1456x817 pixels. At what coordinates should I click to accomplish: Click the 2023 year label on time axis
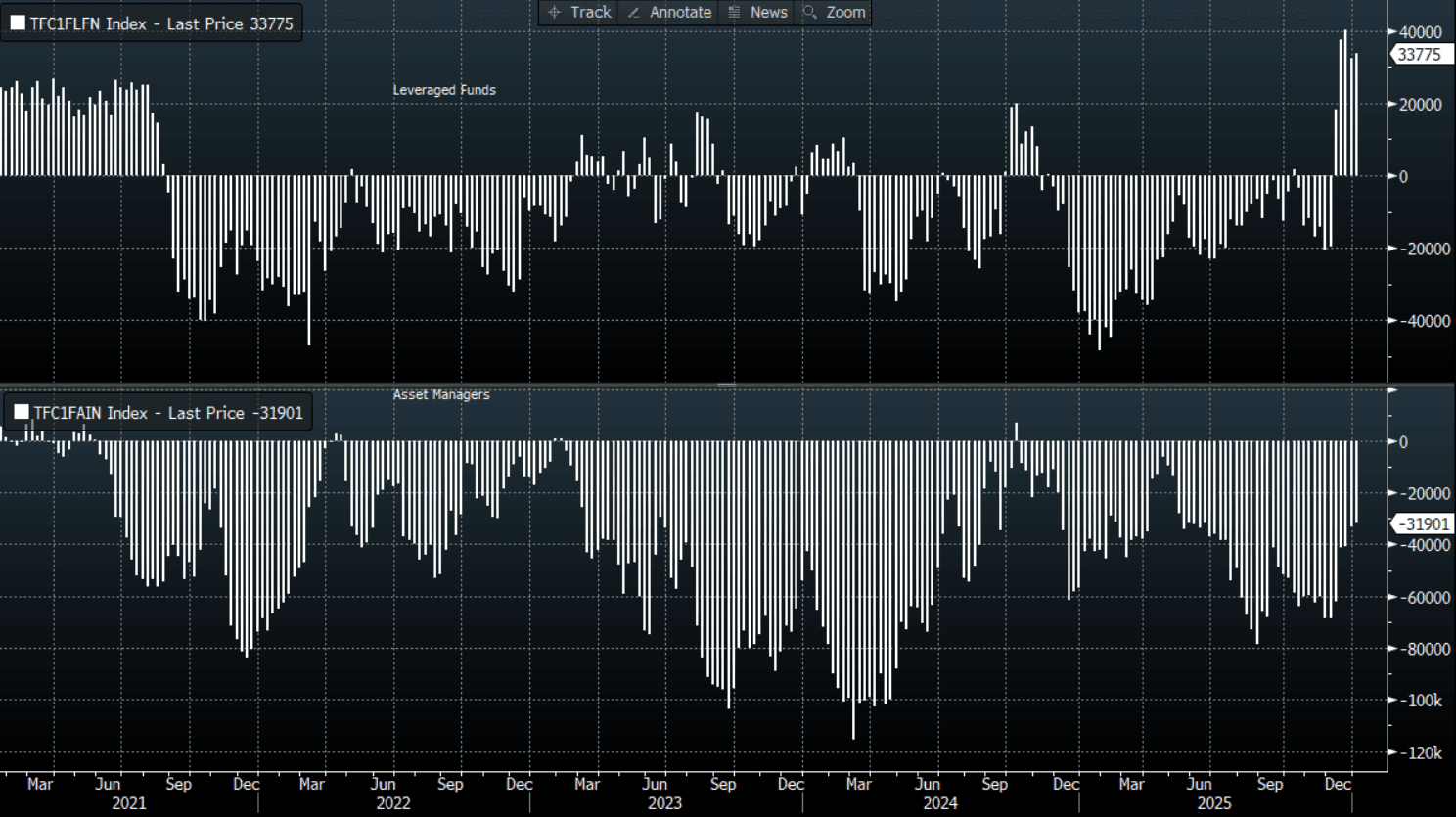point(664,803)
